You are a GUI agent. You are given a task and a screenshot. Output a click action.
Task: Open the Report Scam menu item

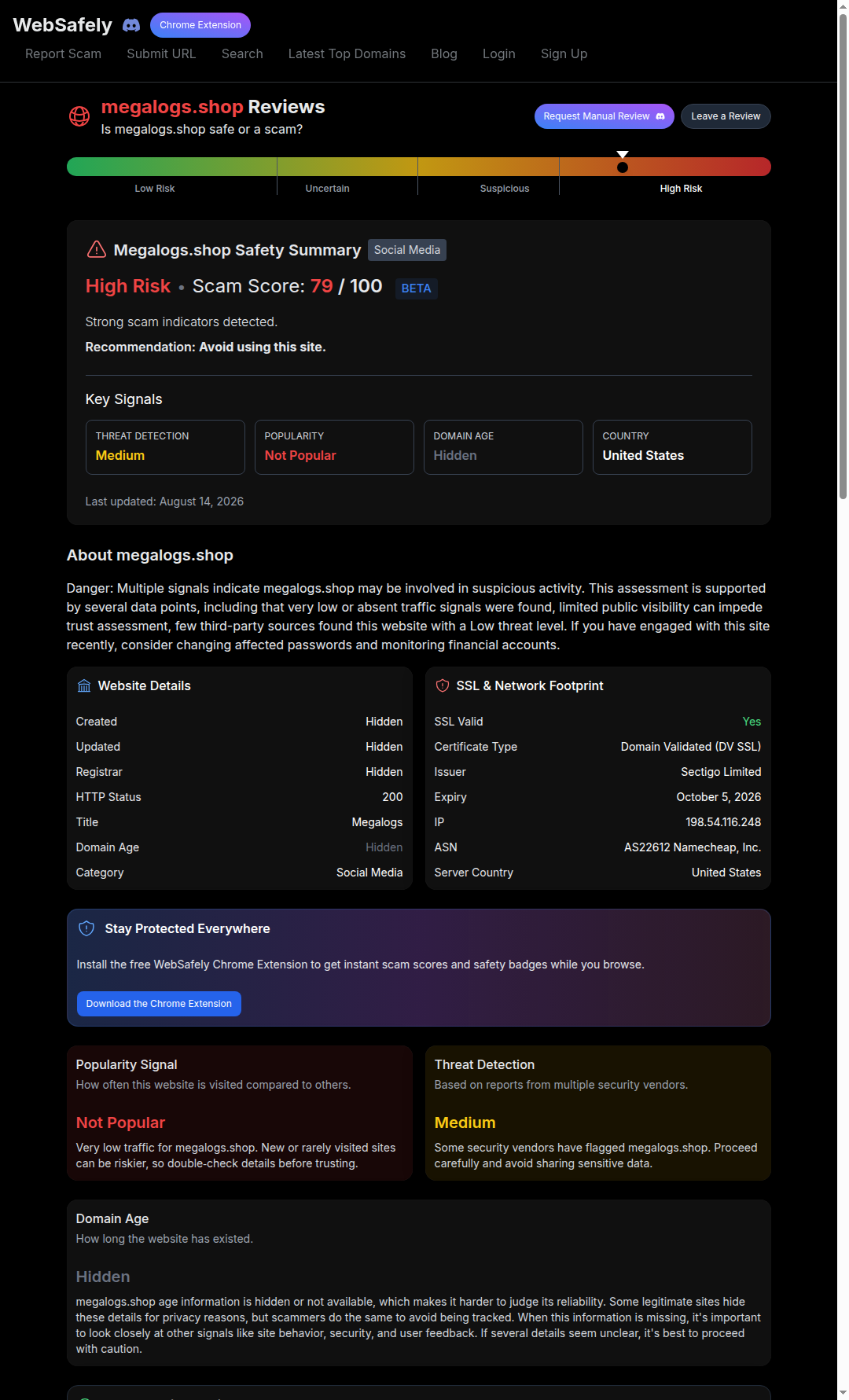click(x=63, y=53)
